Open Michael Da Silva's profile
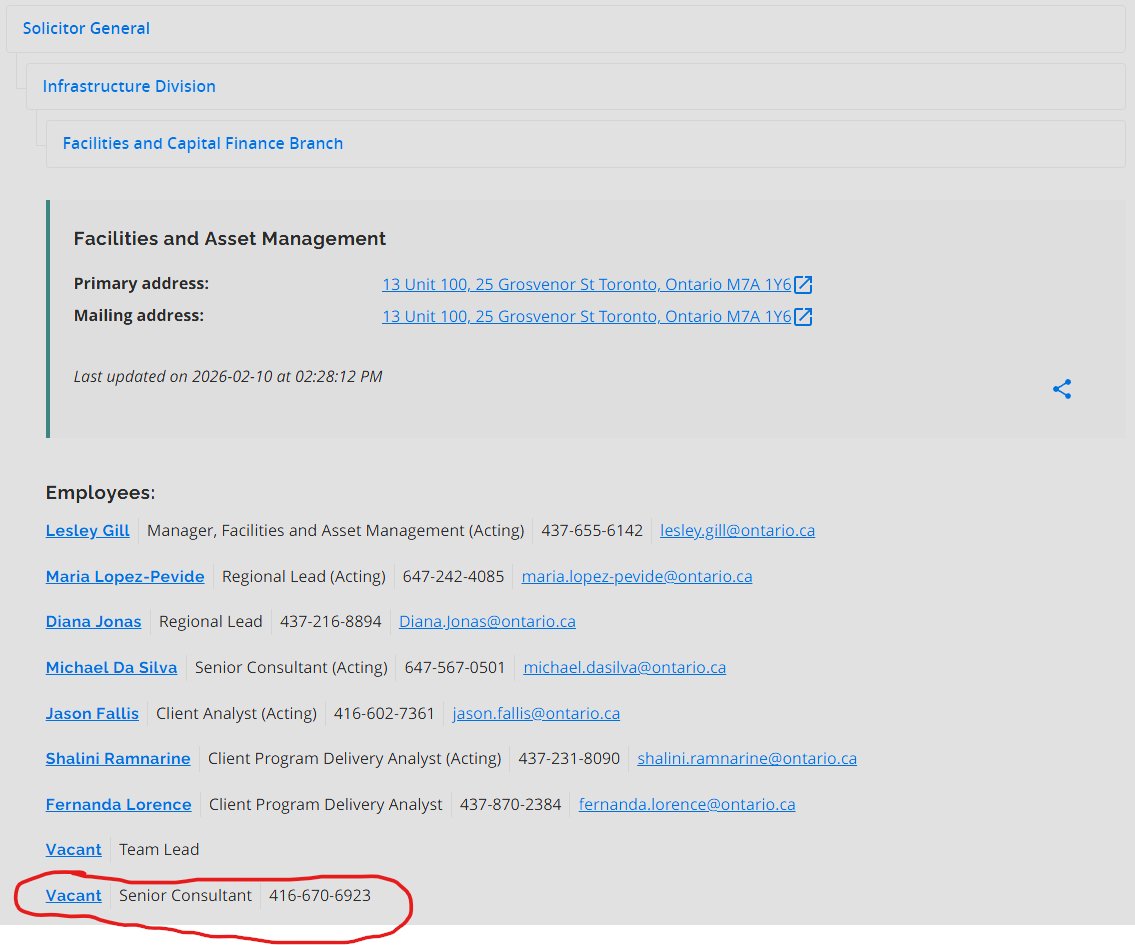1135x945 pixels. (x=111, y=667)
